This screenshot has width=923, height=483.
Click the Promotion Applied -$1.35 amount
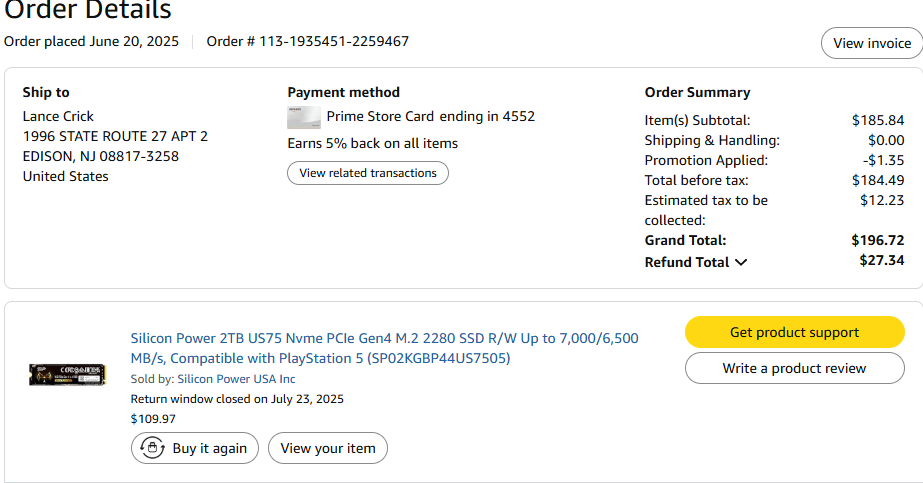(882, 160)
